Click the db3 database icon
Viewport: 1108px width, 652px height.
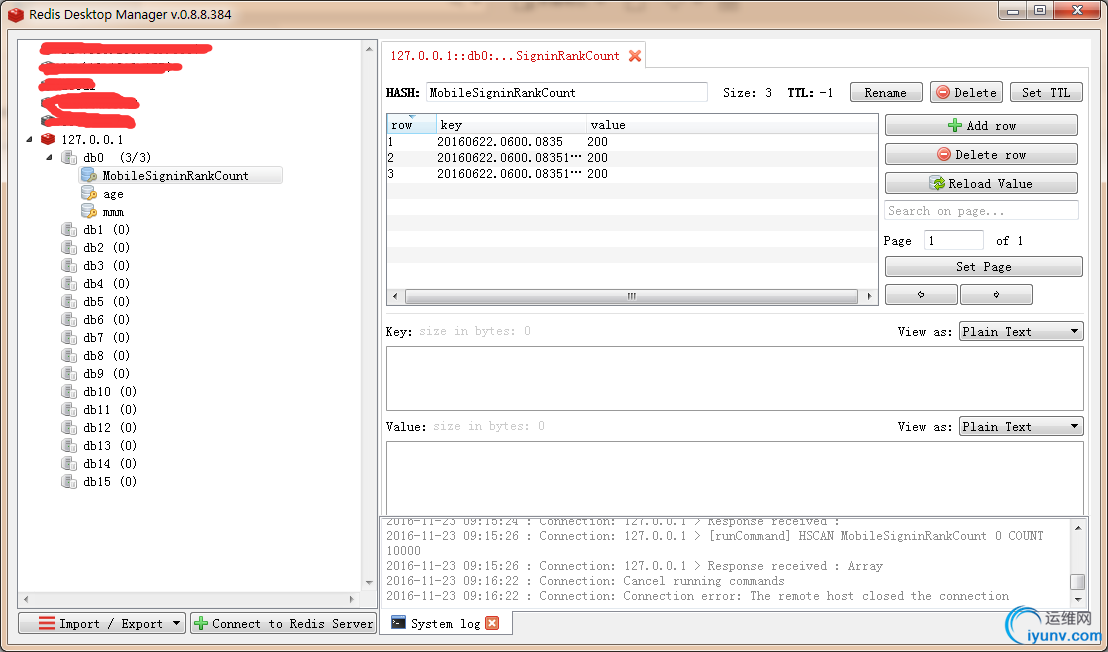(x=69, y=266)
